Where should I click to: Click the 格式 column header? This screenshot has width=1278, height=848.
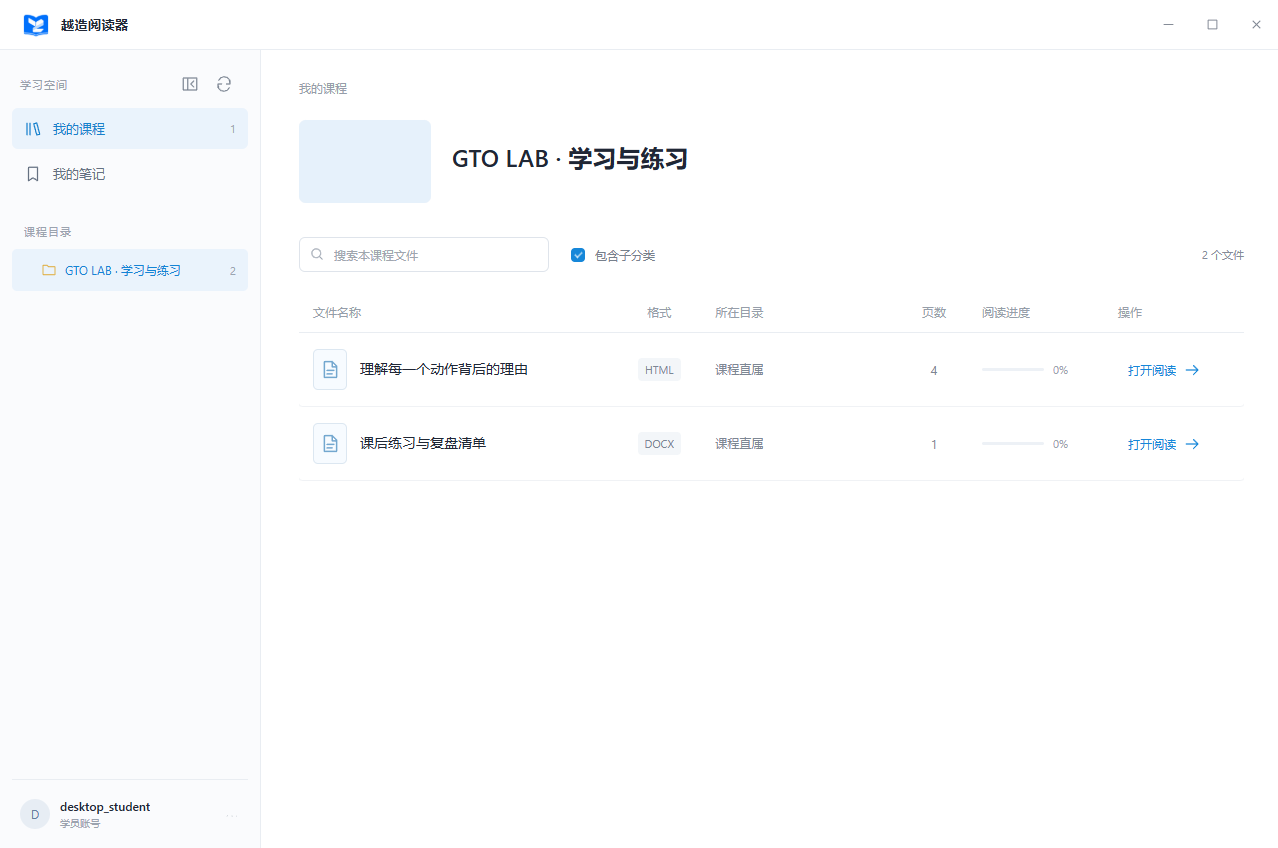(659, 313)
